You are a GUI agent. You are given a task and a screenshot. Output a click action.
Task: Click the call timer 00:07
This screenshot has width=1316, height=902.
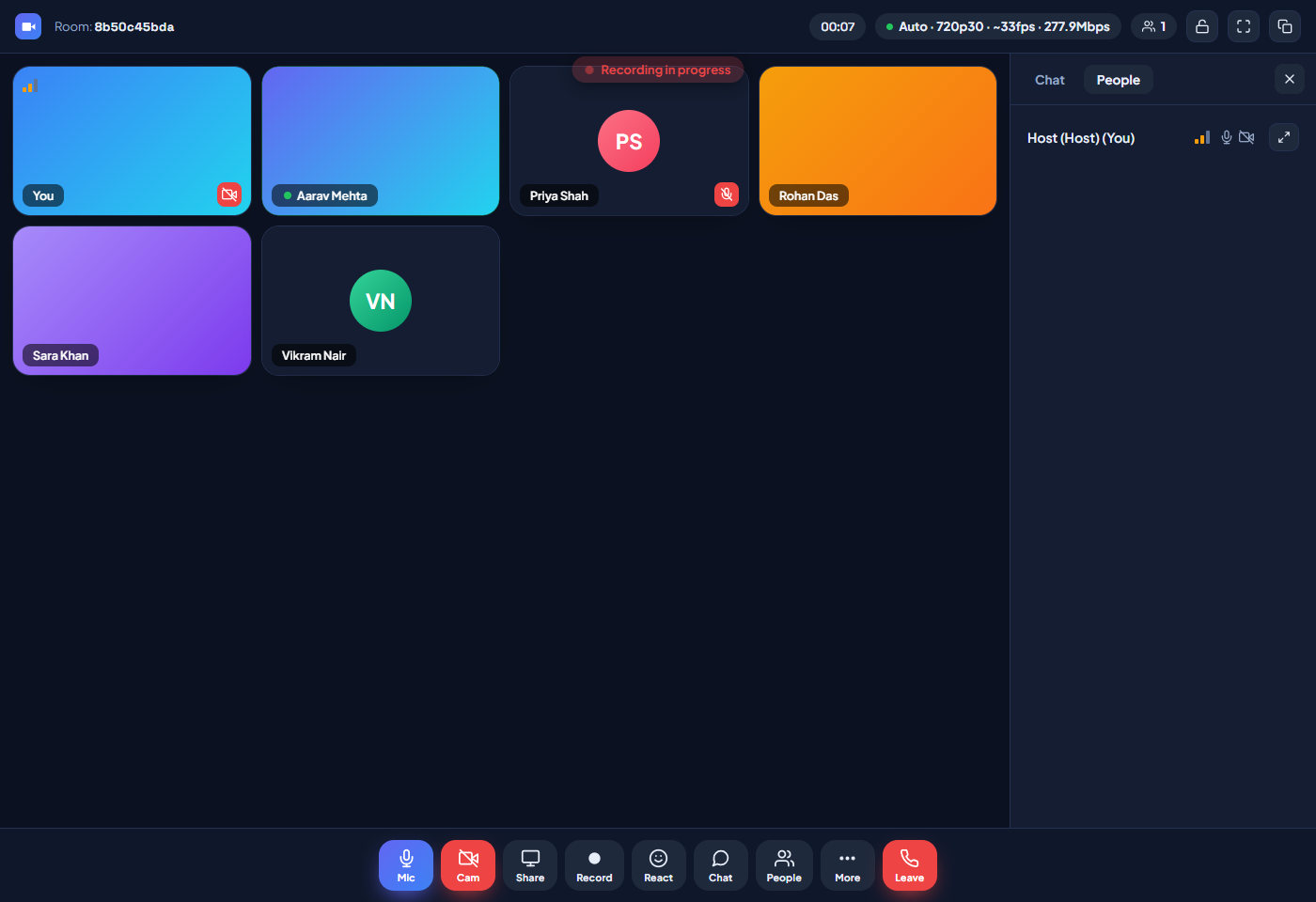(838, 26)
